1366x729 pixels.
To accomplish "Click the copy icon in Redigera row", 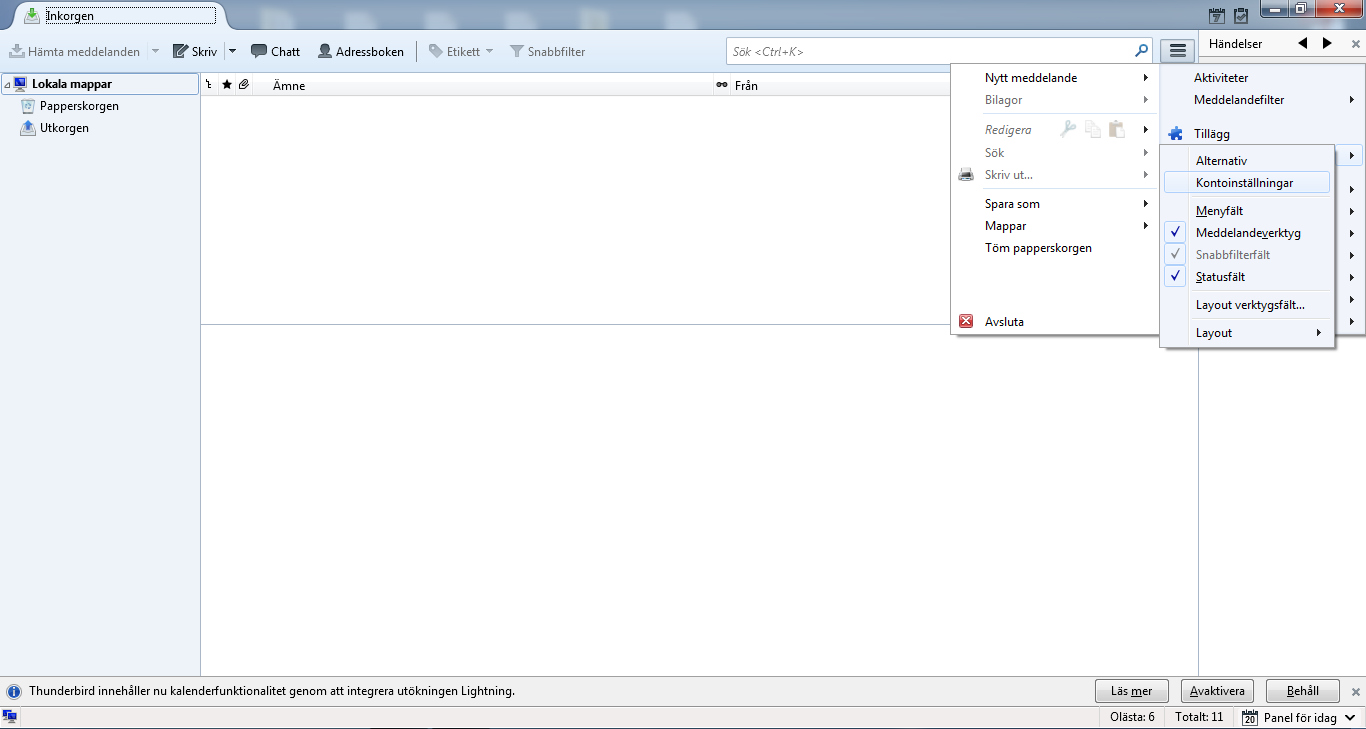I will coord(1093,128).
